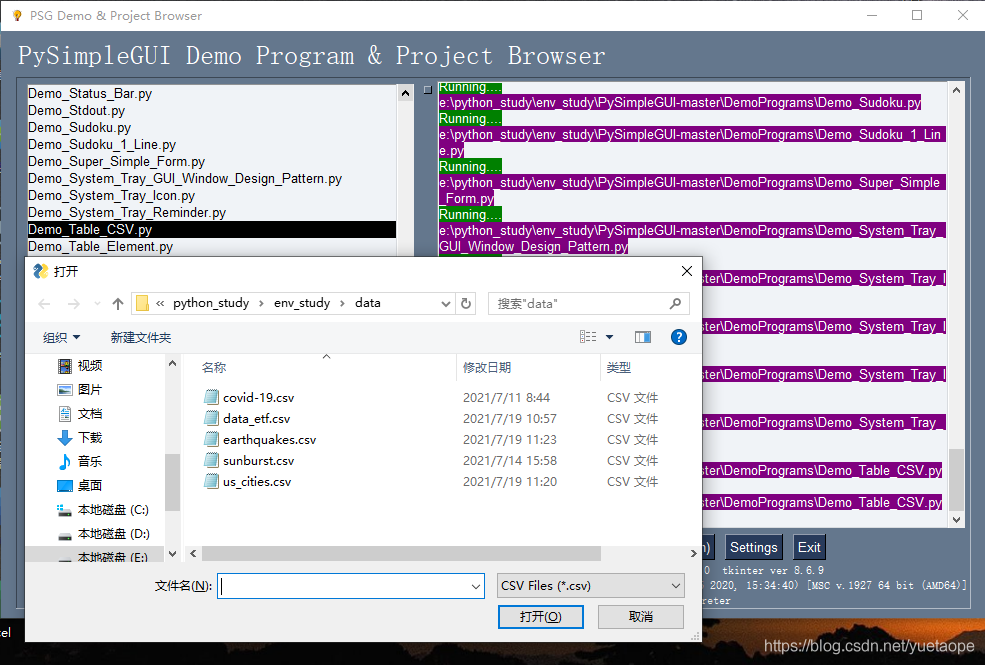Open recent locations dropdown arrow
The image size is (985, 665).
[x=97, y=304]
